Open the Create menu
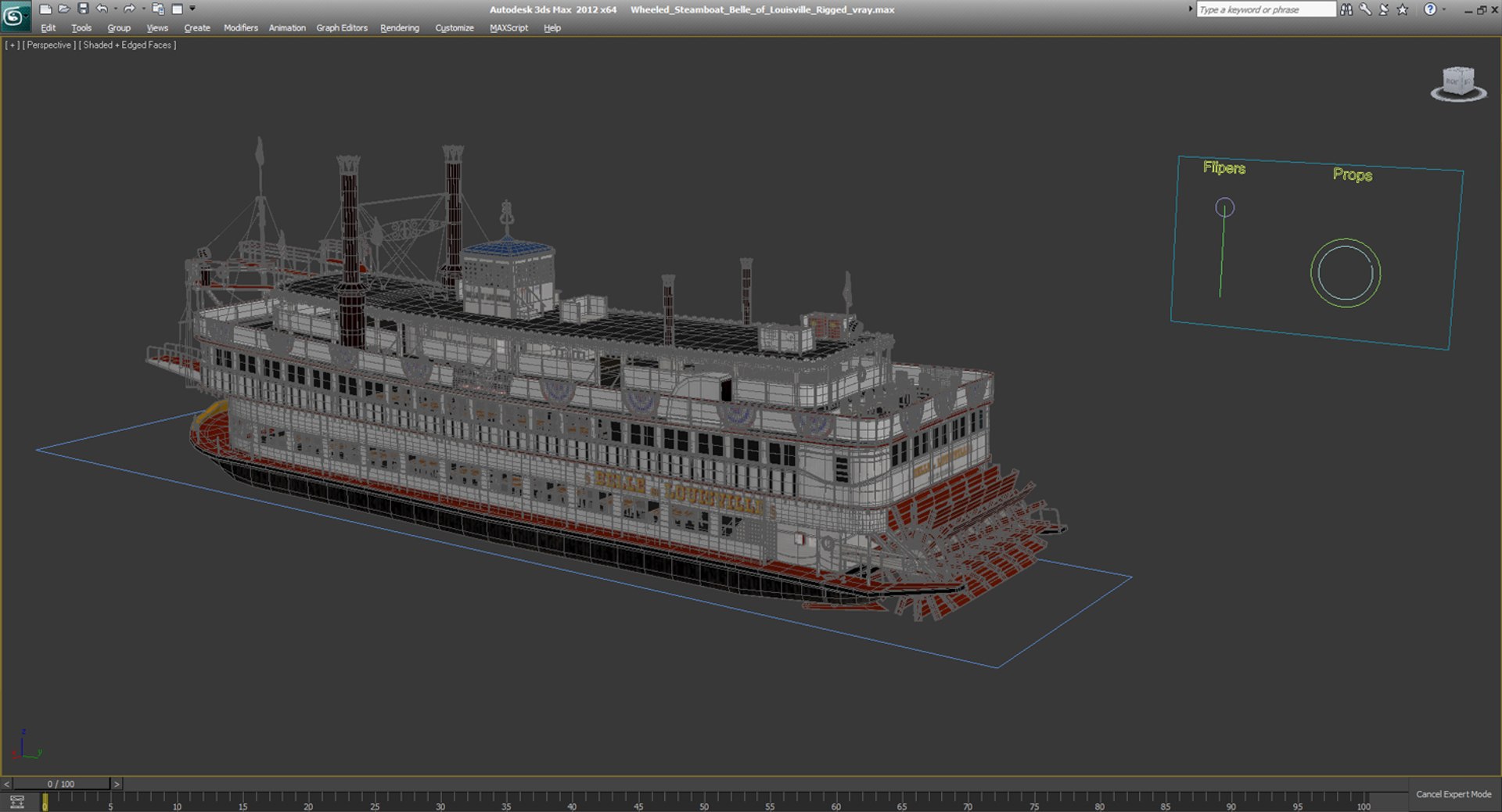1502x812 pixels. click(197, 28)
